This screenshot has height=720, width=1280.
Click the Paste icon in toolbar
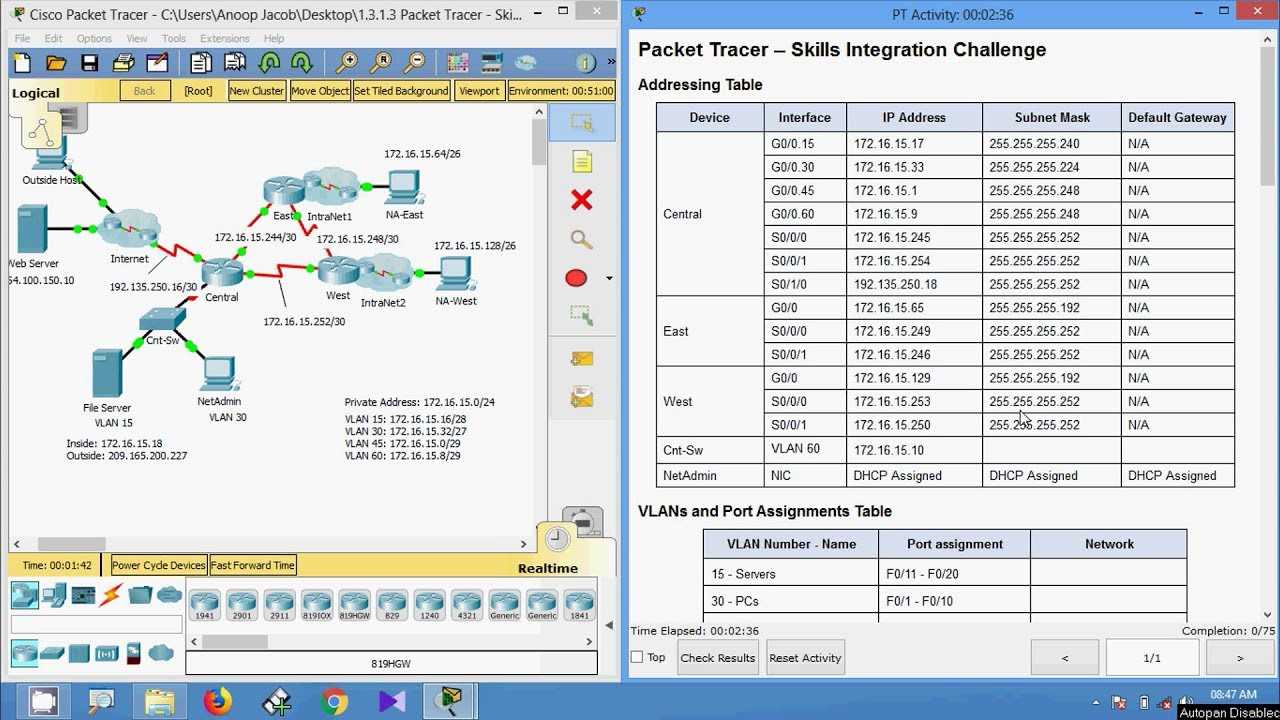(x=234, y=63)
